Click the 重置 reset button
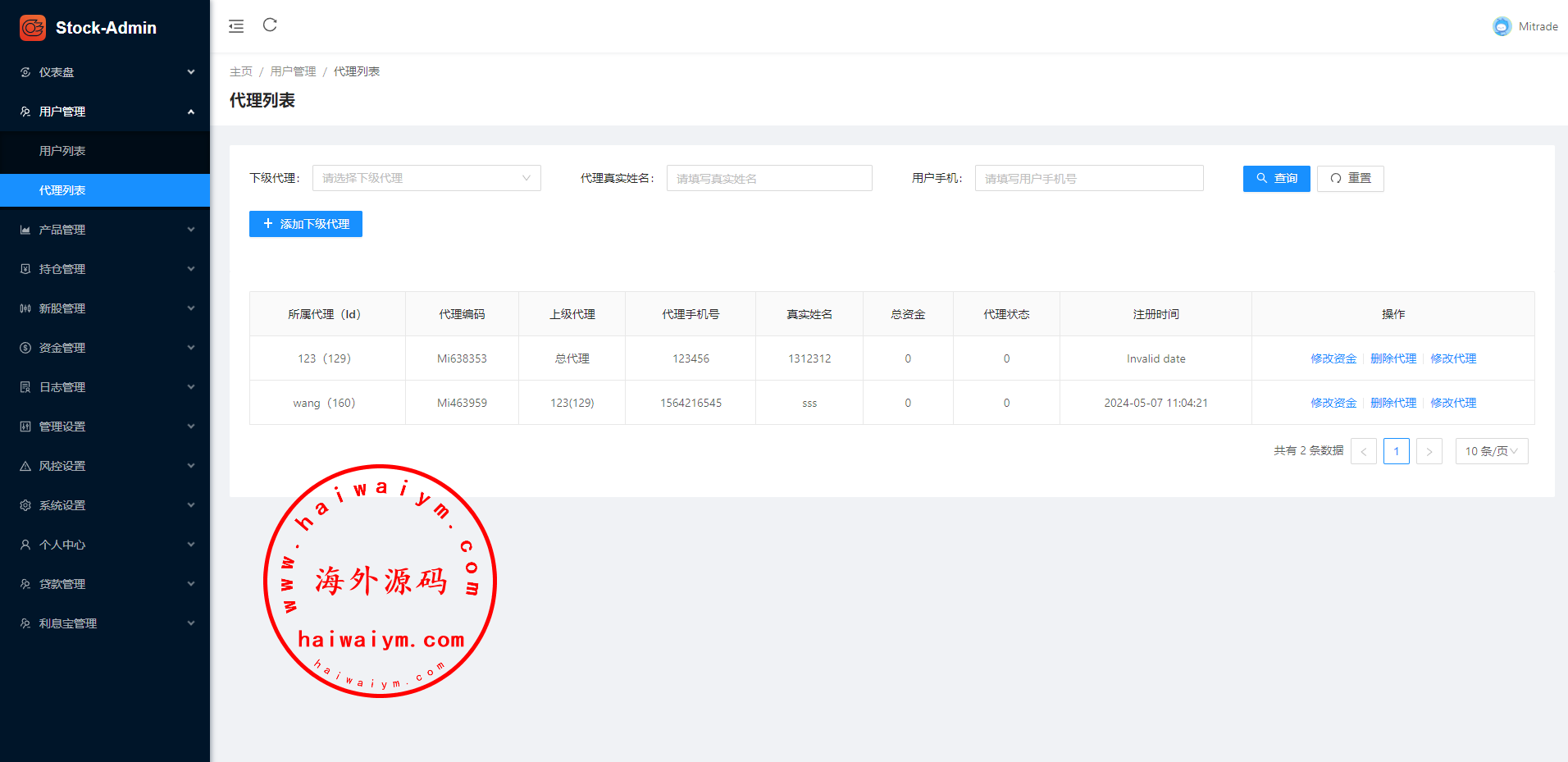 click(x=1350, y=178)
